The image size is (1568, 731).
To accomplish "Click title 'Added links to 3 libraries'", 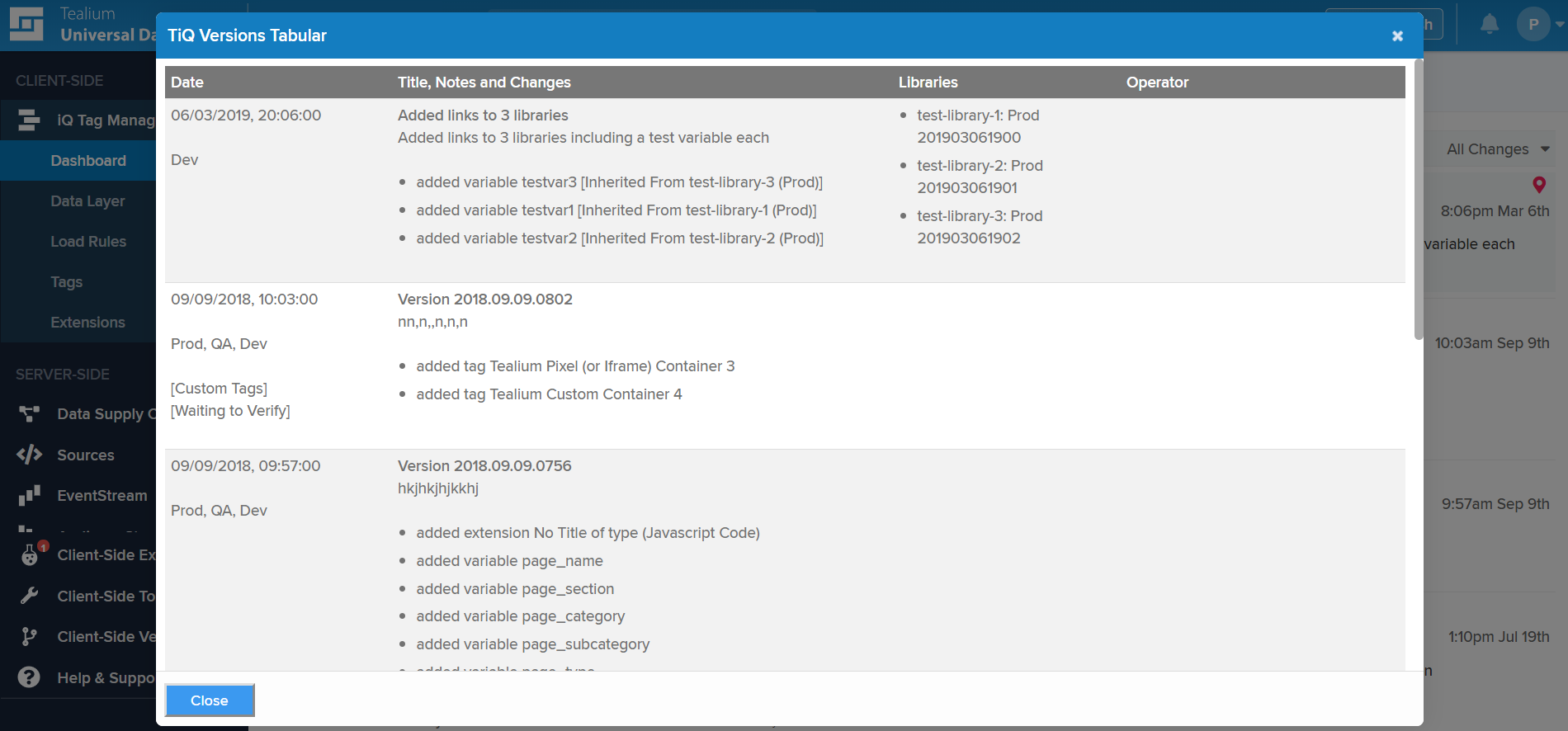I will [x=483, y=116].
